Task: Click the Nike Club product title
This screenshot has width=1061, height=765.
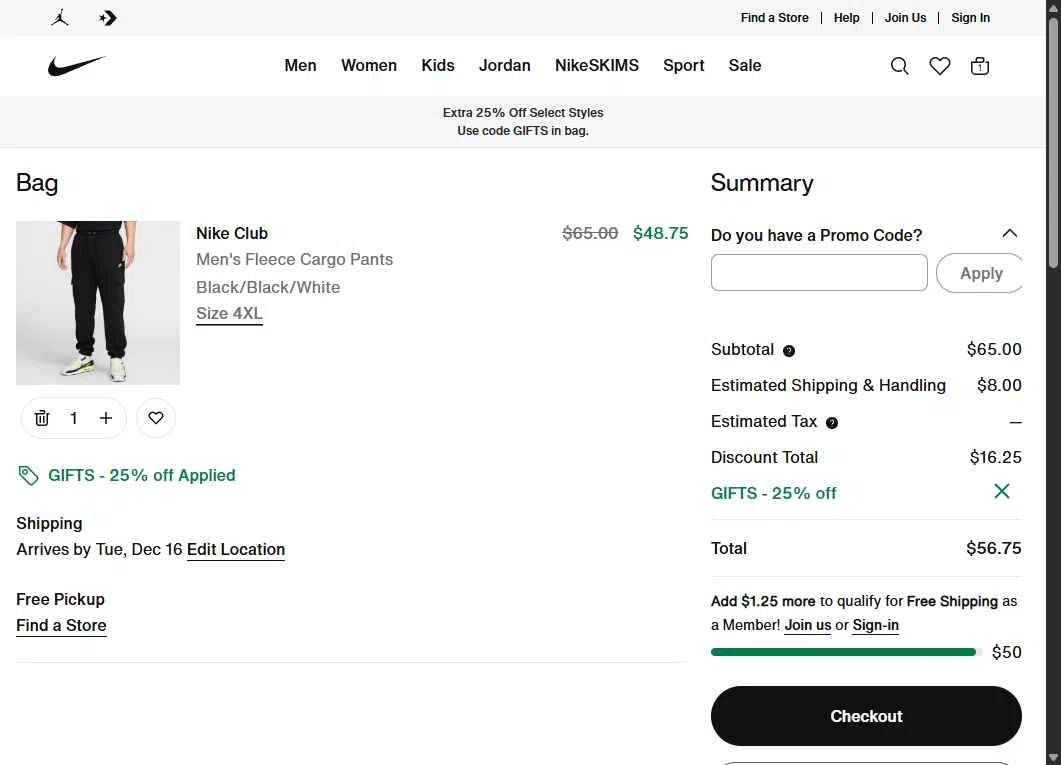Action: point(232,233)
